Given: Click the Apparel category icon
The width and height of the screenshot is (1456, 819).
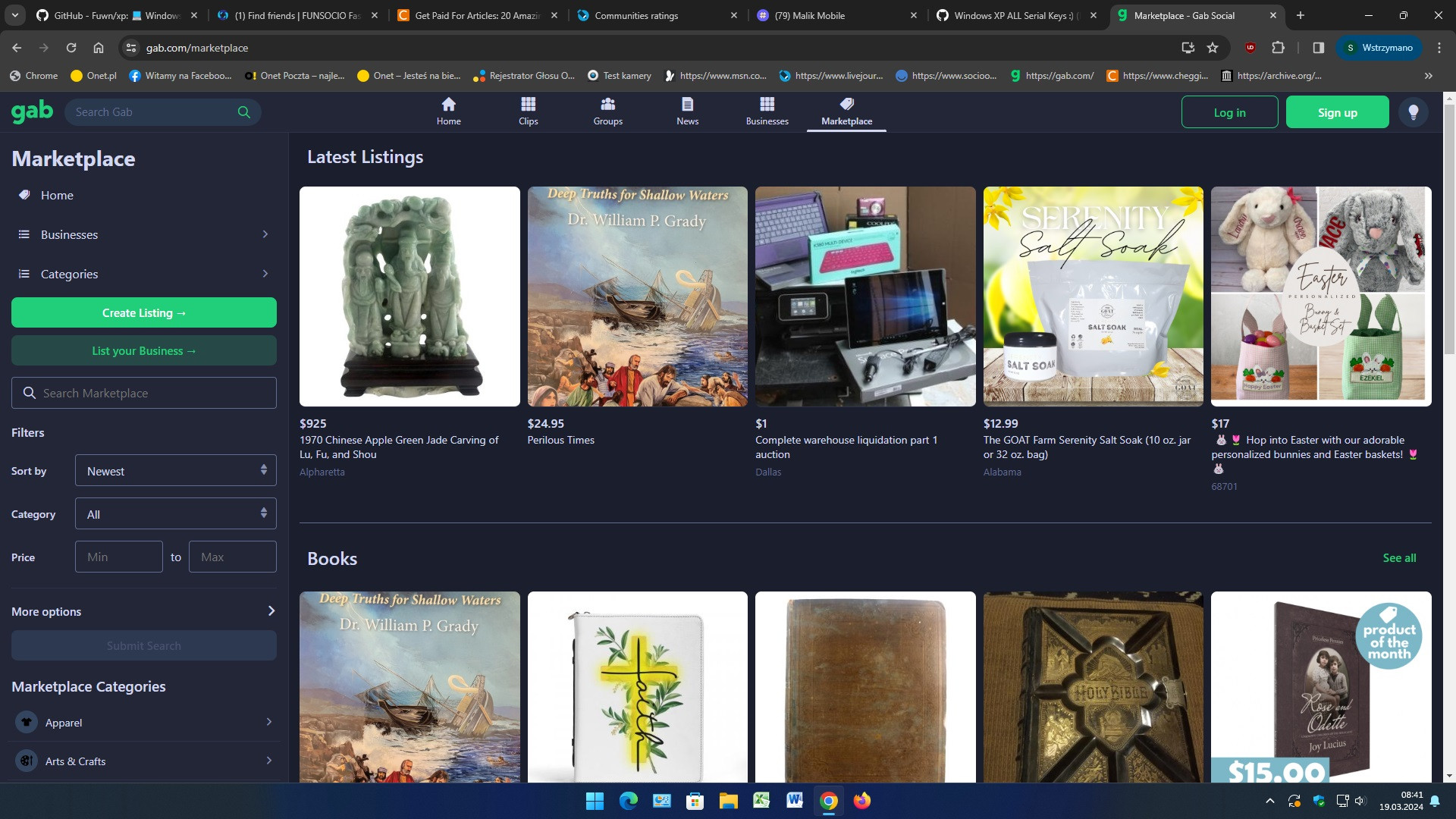Looking at the screenshot, I should [27, 722].
